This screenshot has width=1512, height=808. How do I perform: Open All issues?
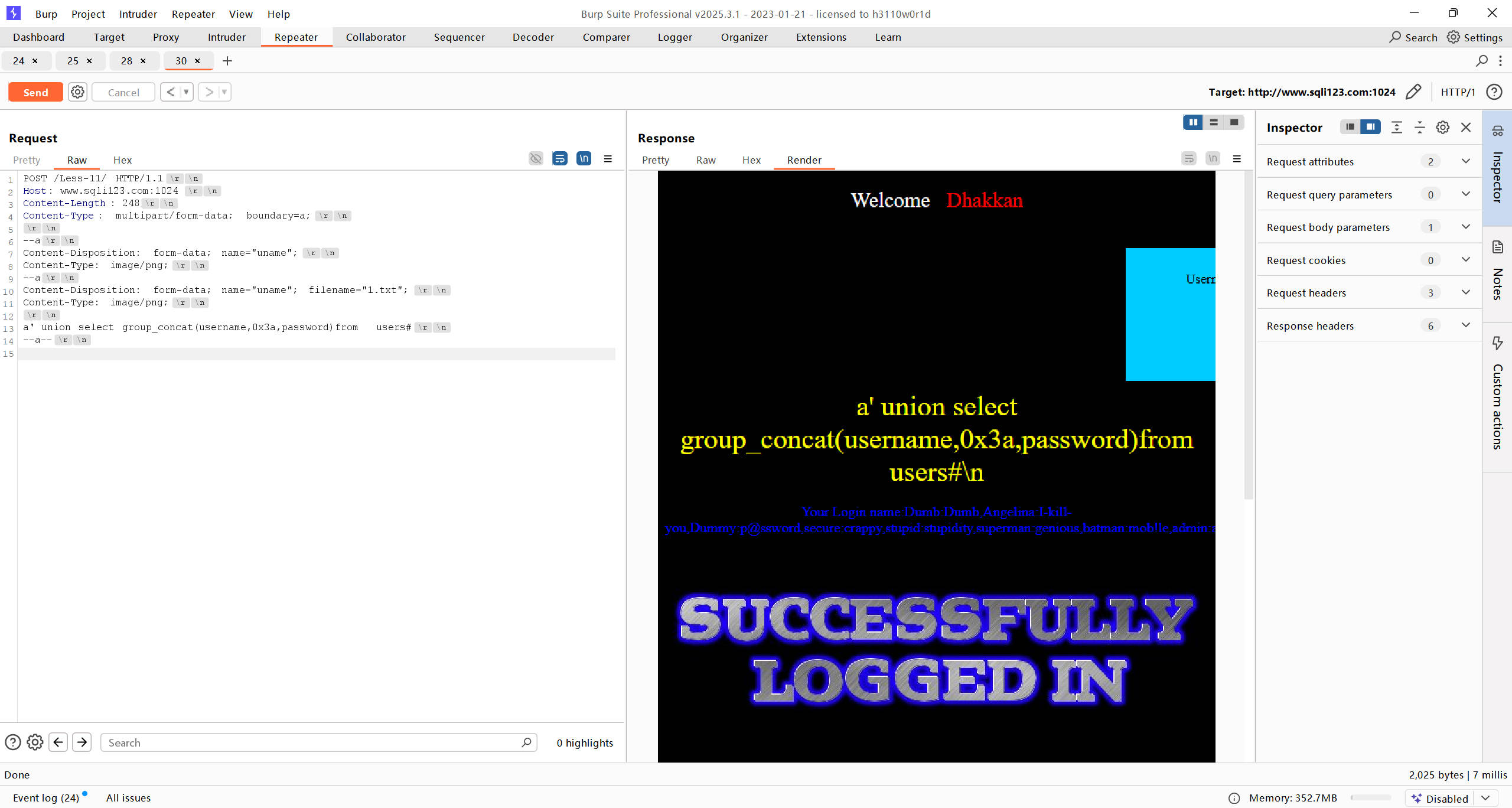[128, 798]
